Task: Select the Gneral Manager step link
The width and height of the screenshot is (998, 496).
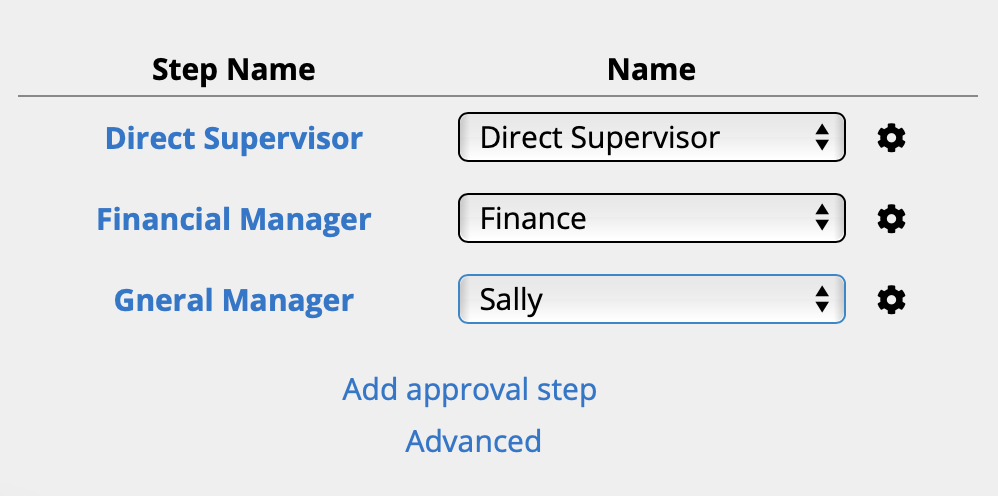Action: point(234,299)
